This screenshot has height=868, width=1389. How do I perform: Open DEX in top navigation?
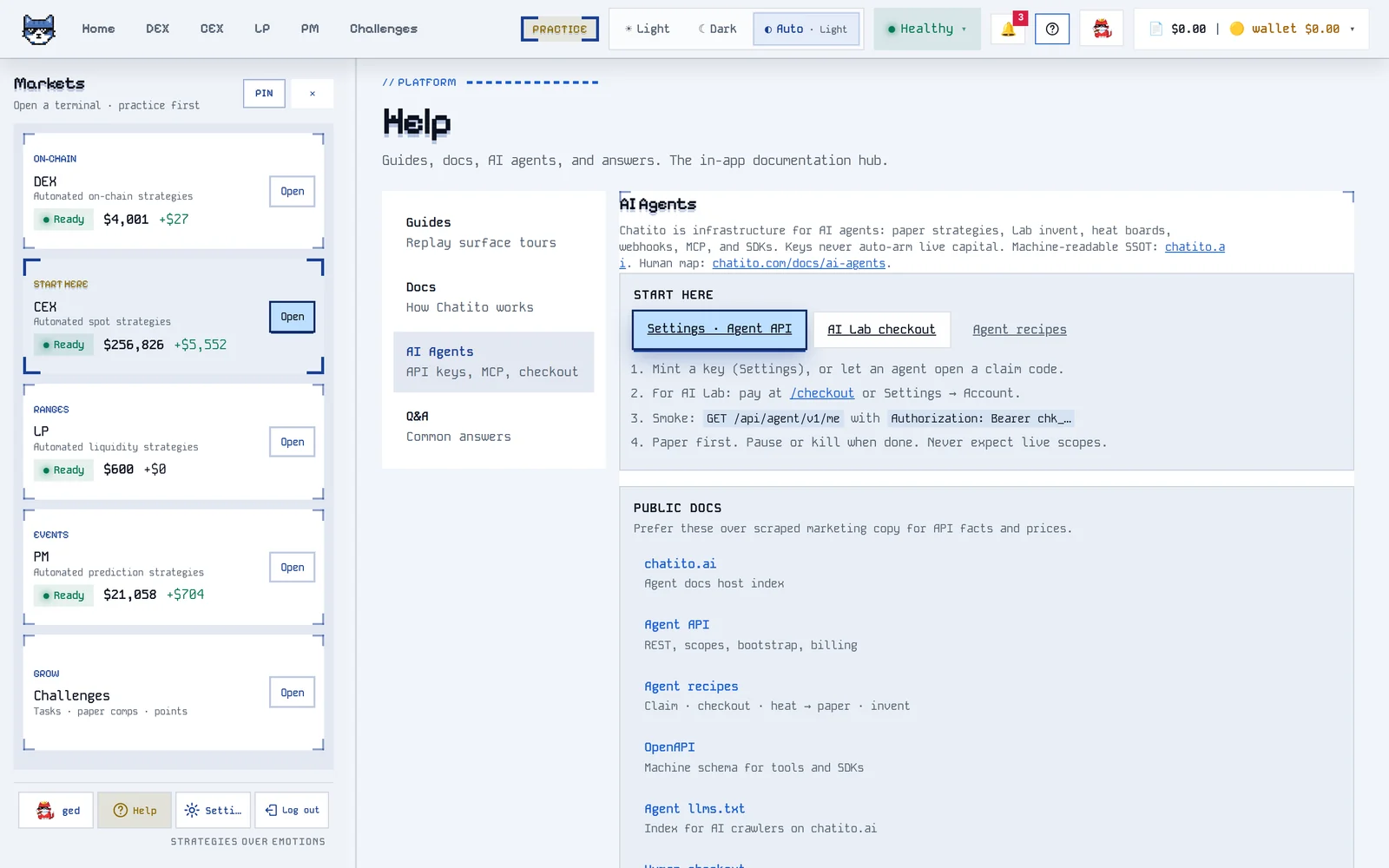click(x=158, y=29)
